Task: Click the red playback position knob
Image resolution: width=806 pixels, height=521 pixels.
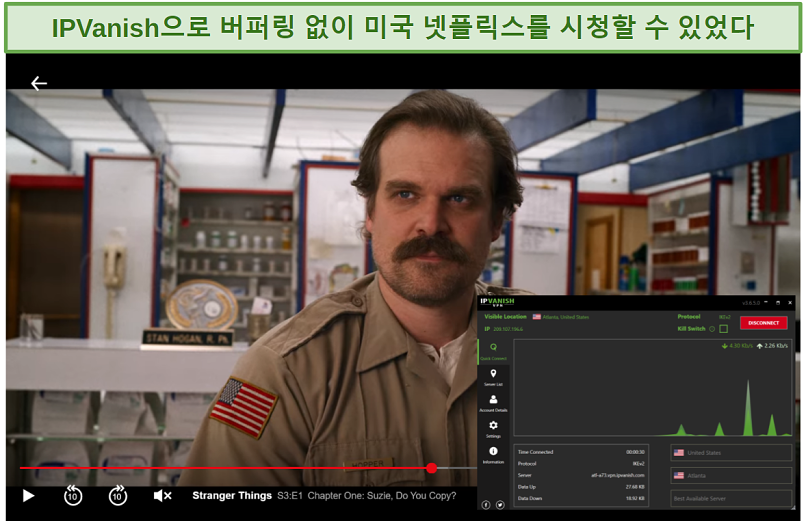Action: click(x=432, y=468)
